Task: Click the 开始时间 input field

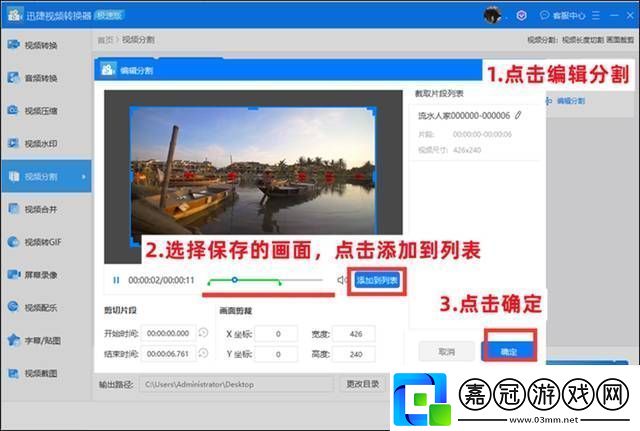Action: click(168, 333)
